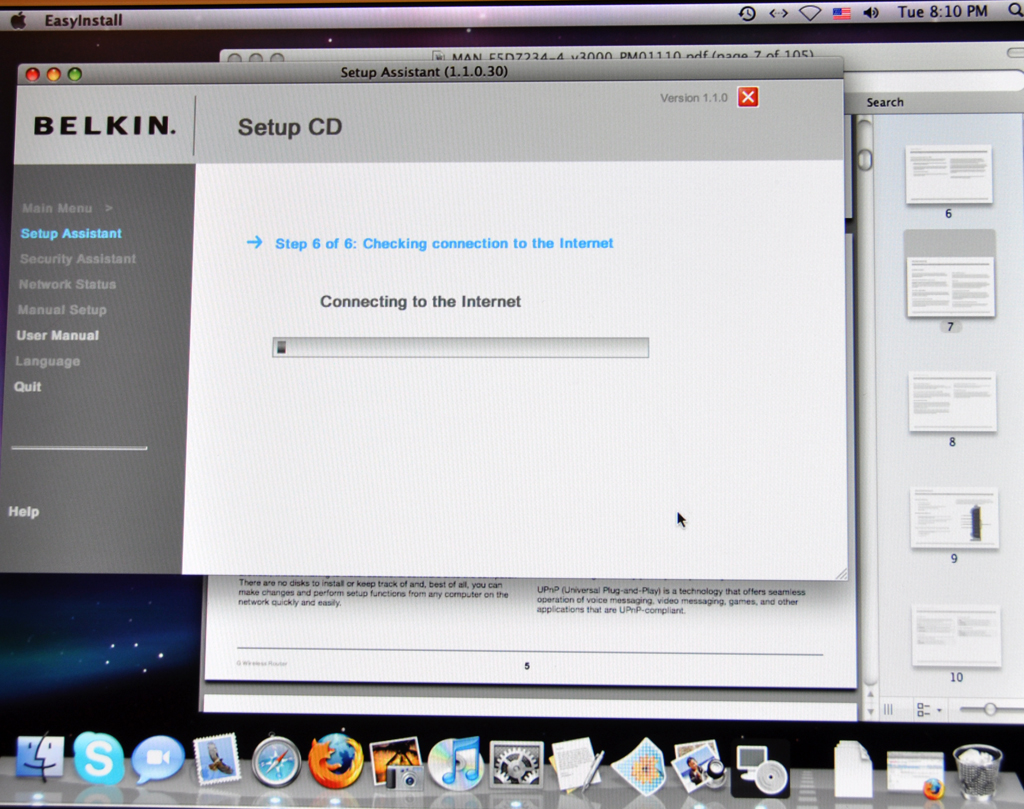
Task: Click green zoom button of Setup Assistant
Action: click(x=75, y=74)
